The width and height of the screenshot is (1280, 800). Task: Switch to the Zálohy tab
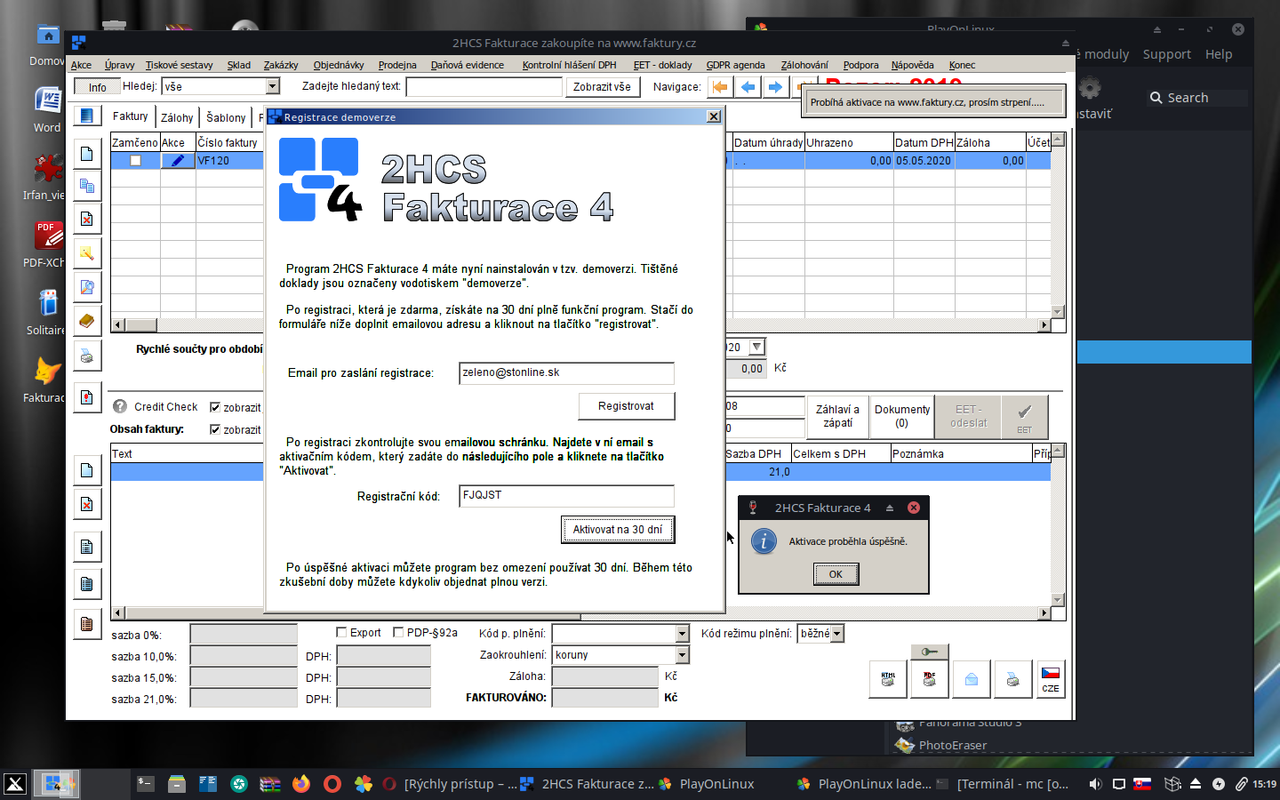click(x=177, y=118)
